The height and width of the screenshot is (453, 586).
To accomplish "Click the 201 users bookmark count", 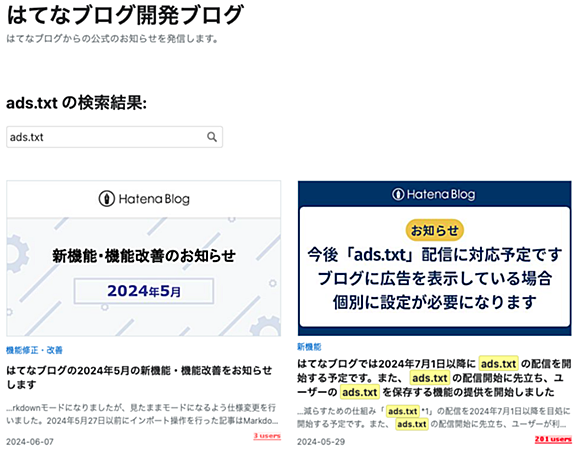I will pyautogui.click(x=553, y=439).
